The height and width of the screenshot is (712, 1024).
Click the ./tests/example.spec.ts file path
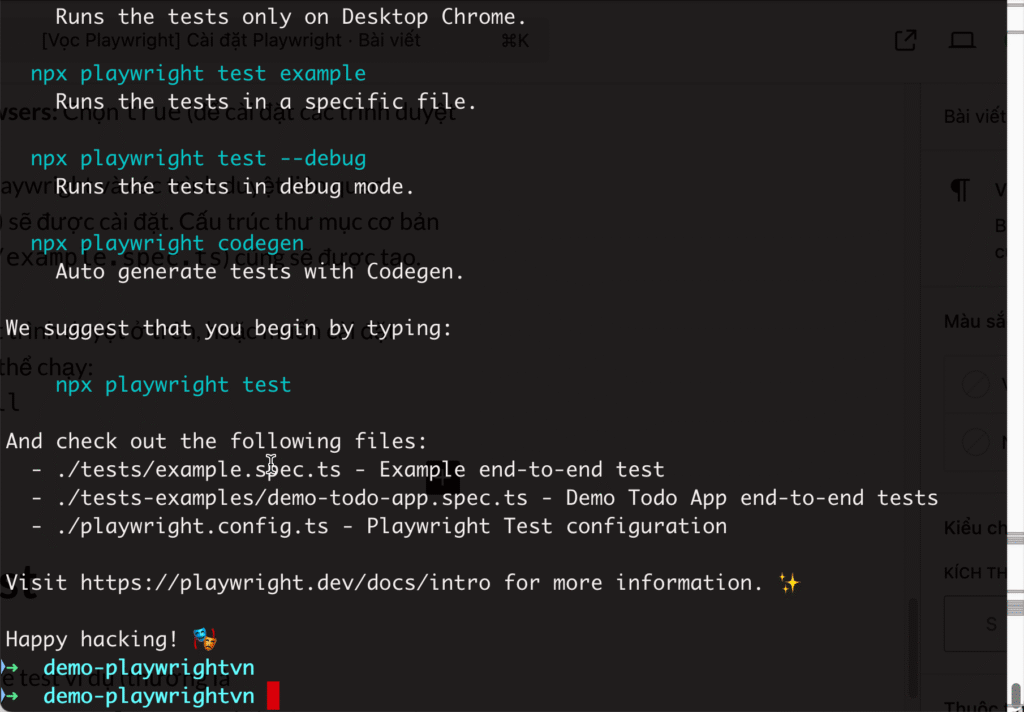(199, 469)
